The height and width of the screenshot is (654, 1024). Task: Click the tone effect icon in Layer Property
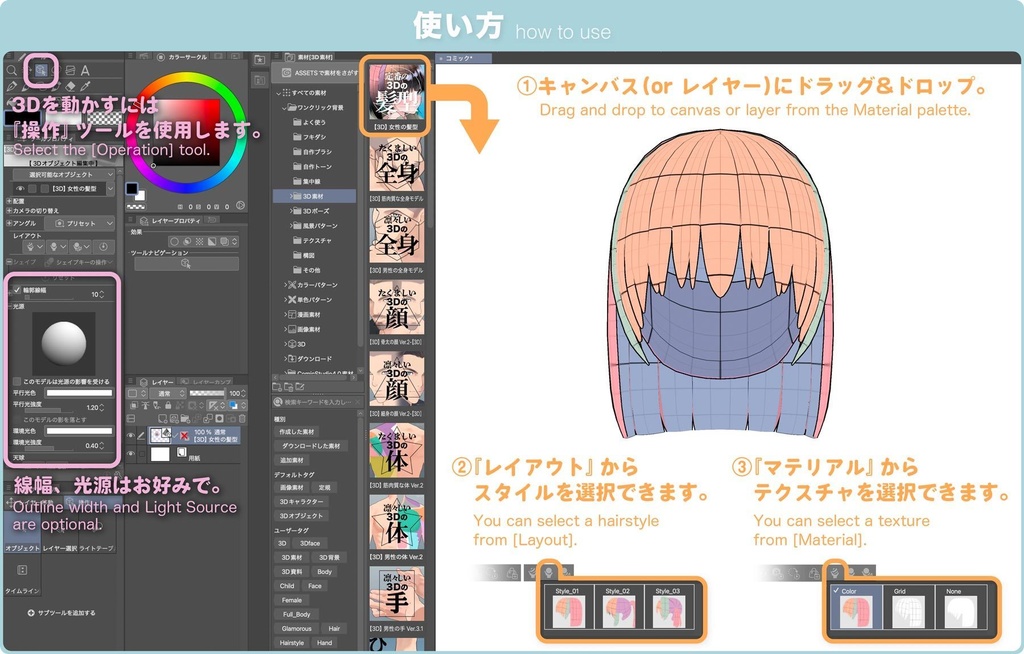(200, 242)
